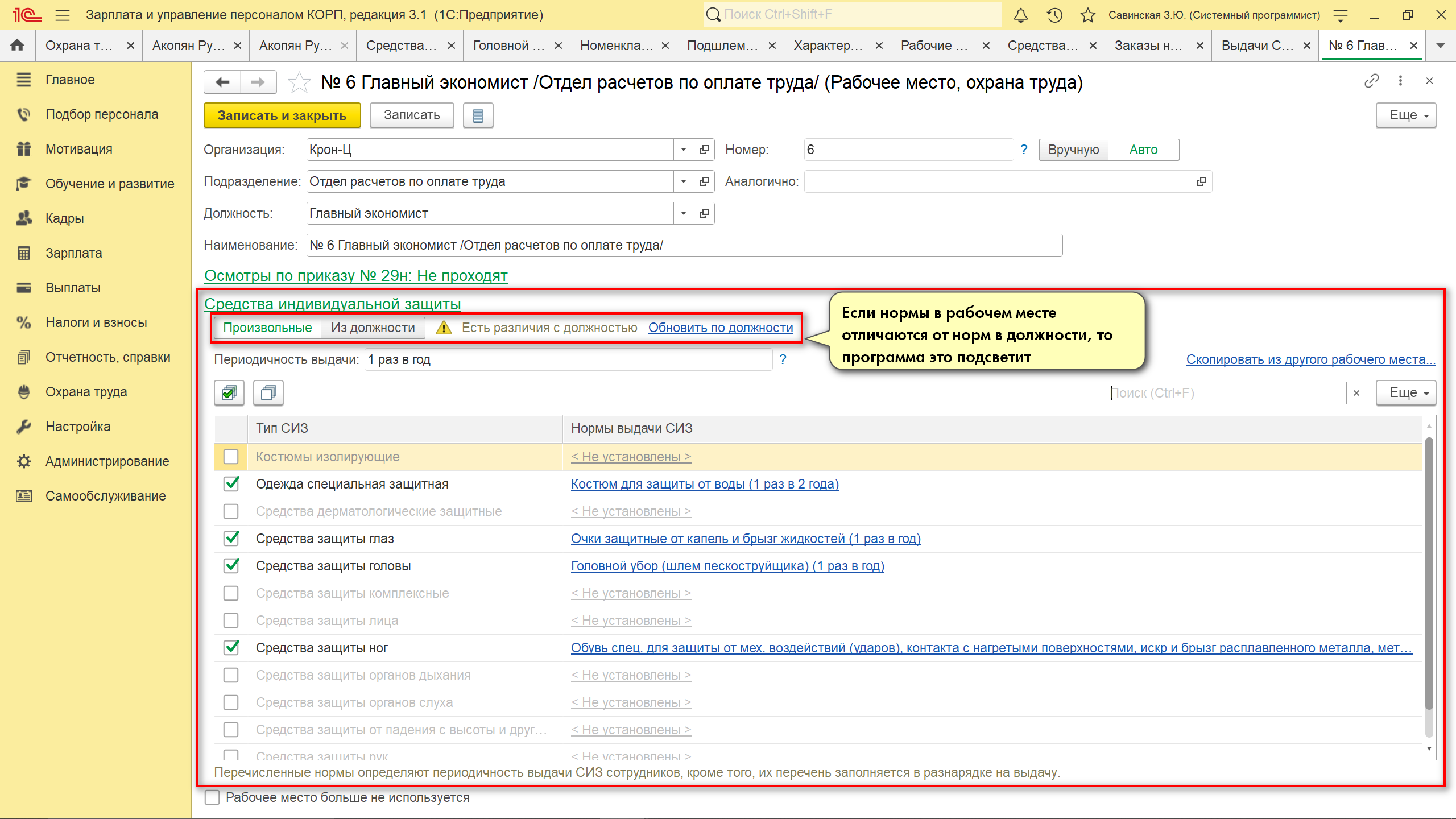This screenshot has height=819, width=1456.
Task: Click the report list icon near Записать
Action: pyautogui.click(x=478, y=115)
